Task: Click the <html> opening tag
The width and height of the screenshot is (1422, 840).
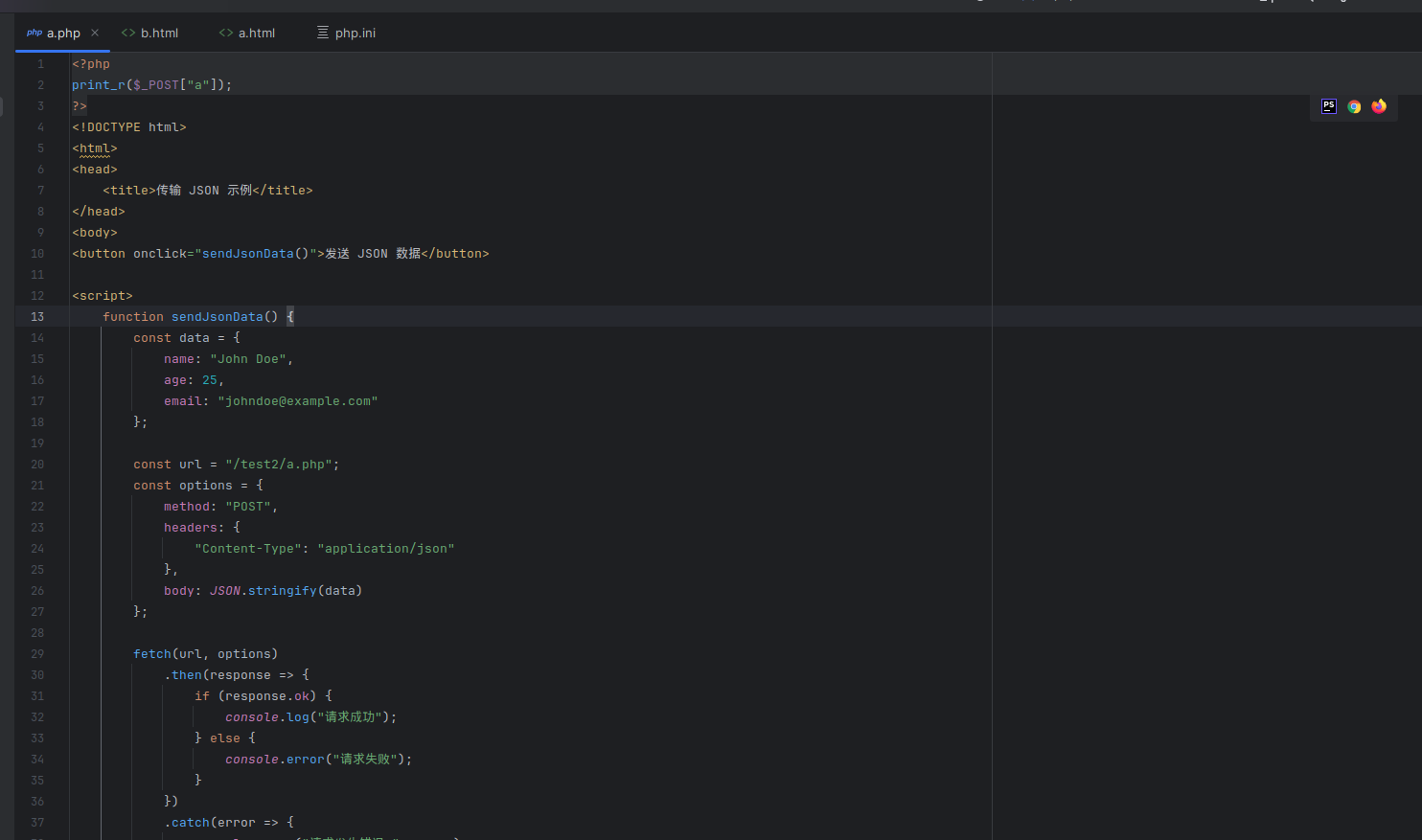Action: (x=95, y=148)
